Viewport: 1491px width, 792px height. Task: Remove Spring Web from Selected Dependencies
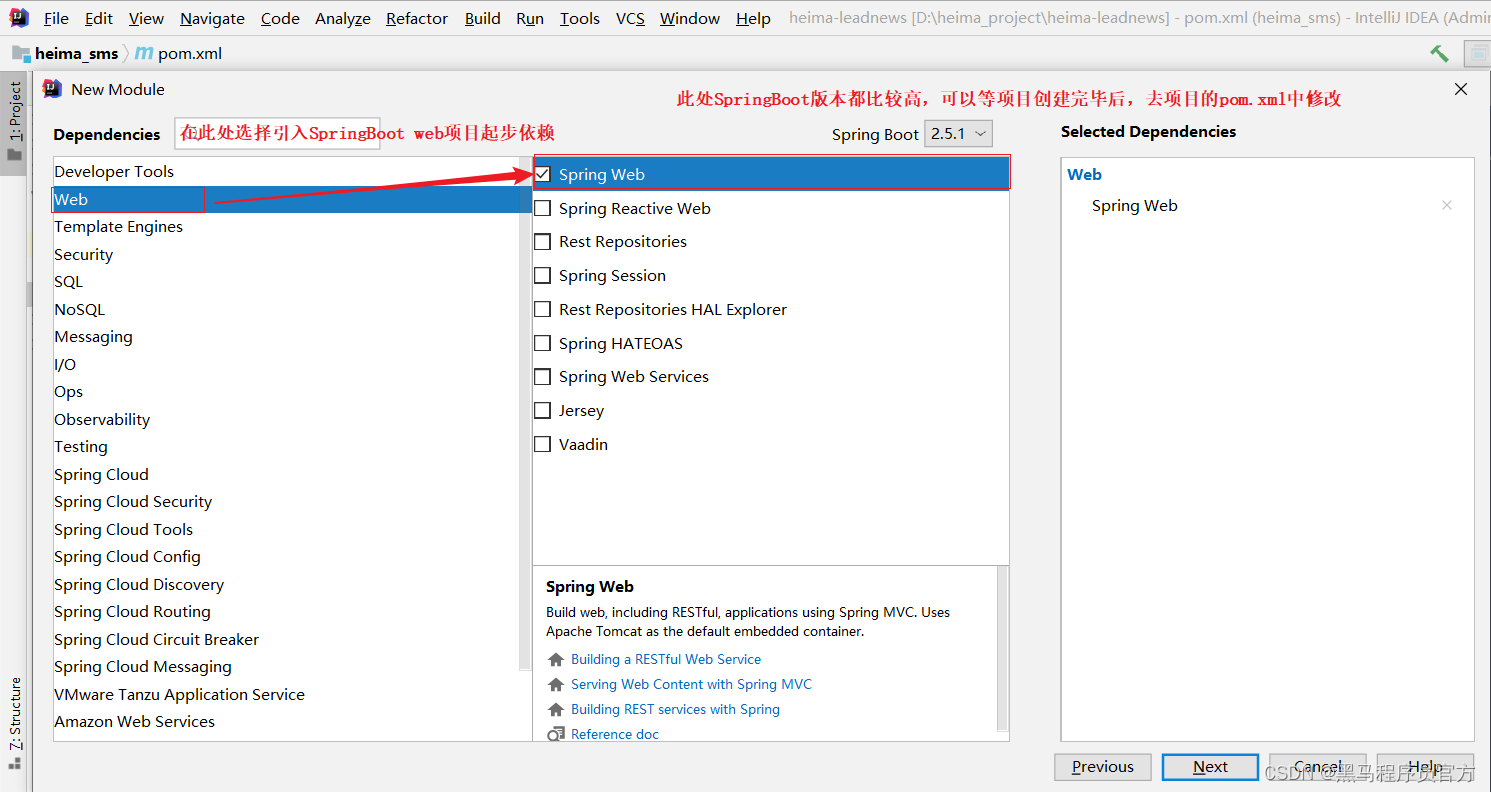1447,205
